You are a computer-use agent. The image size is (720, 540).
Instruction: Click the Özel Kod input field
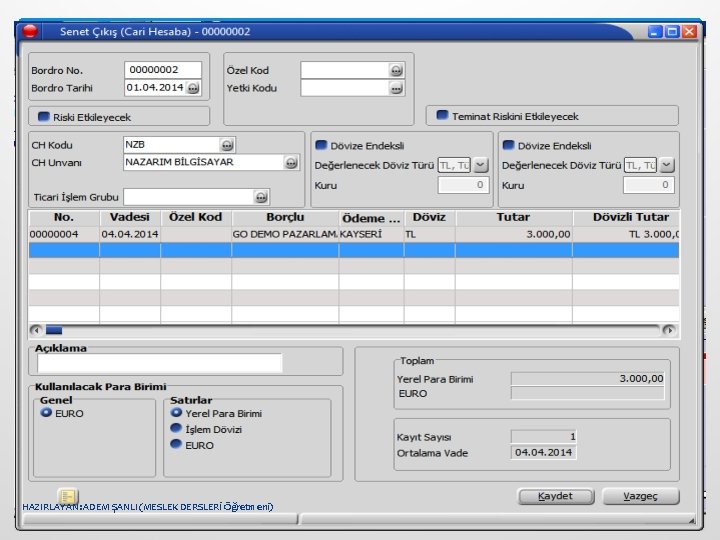345,70
